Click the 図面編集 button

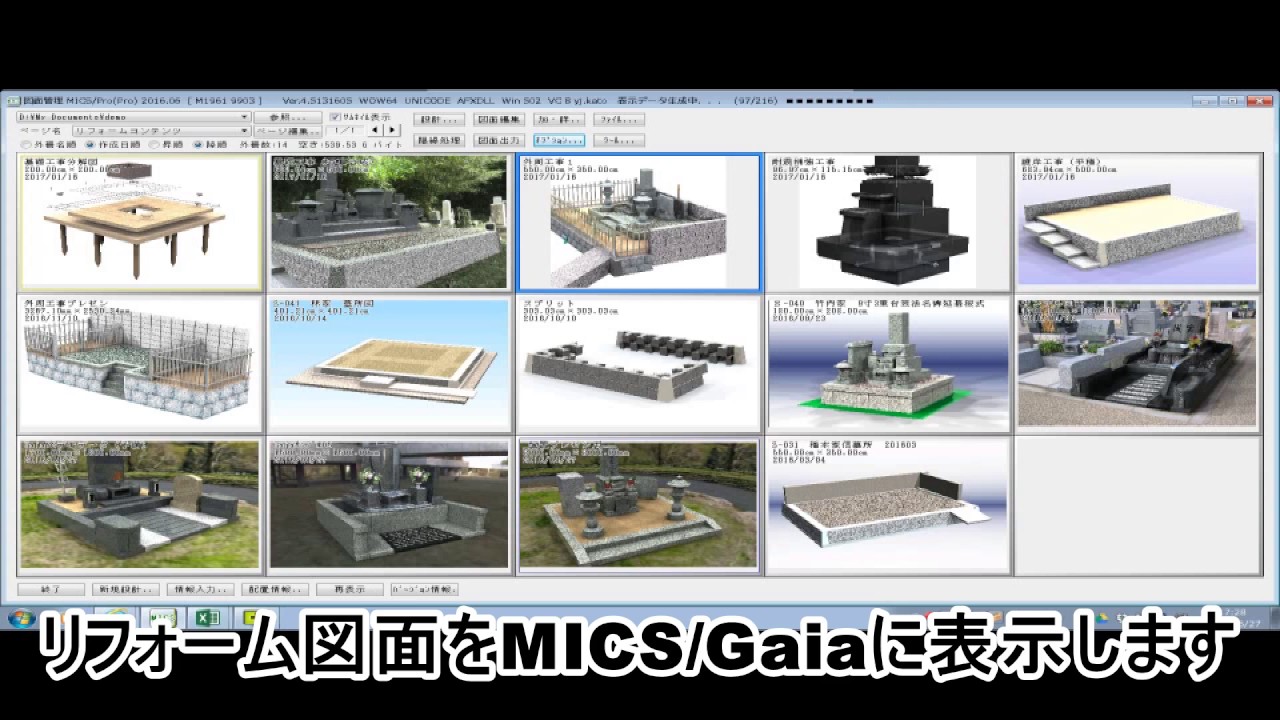click(x=499, y=119)
